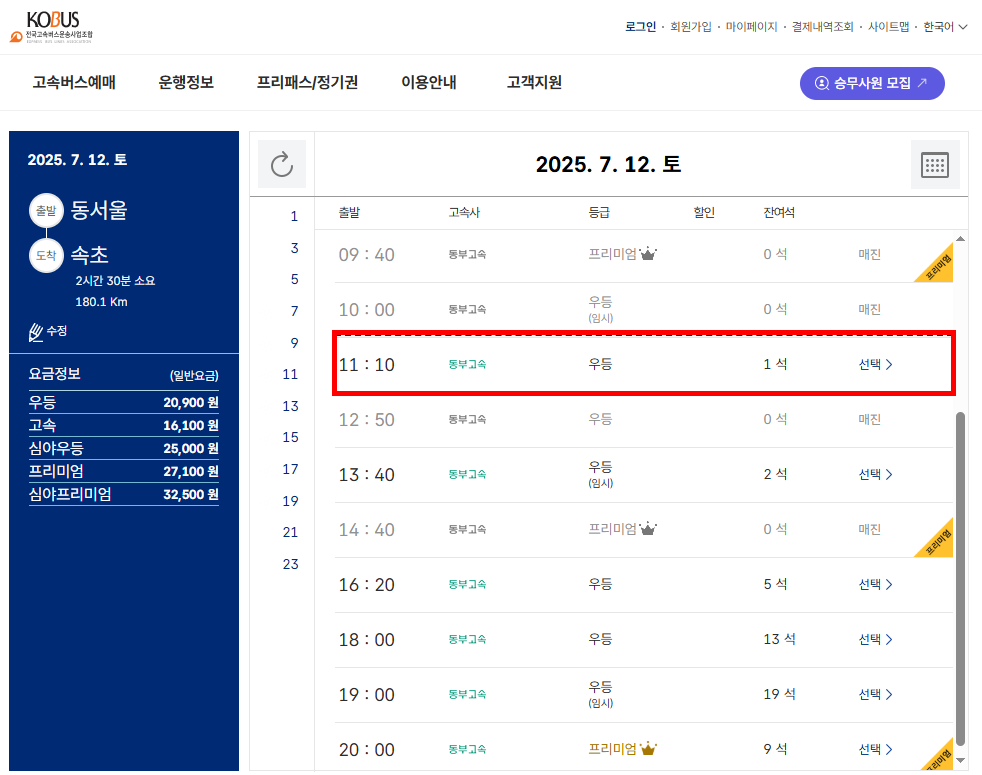Select the 11:10 우등 bus

(876, 364)
